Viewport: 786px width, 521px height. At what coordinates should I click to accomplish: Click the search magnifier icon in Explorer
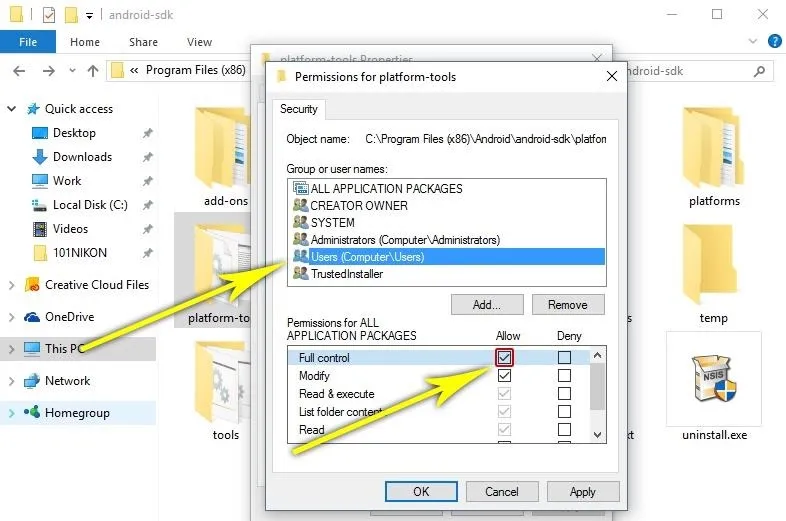759,71
